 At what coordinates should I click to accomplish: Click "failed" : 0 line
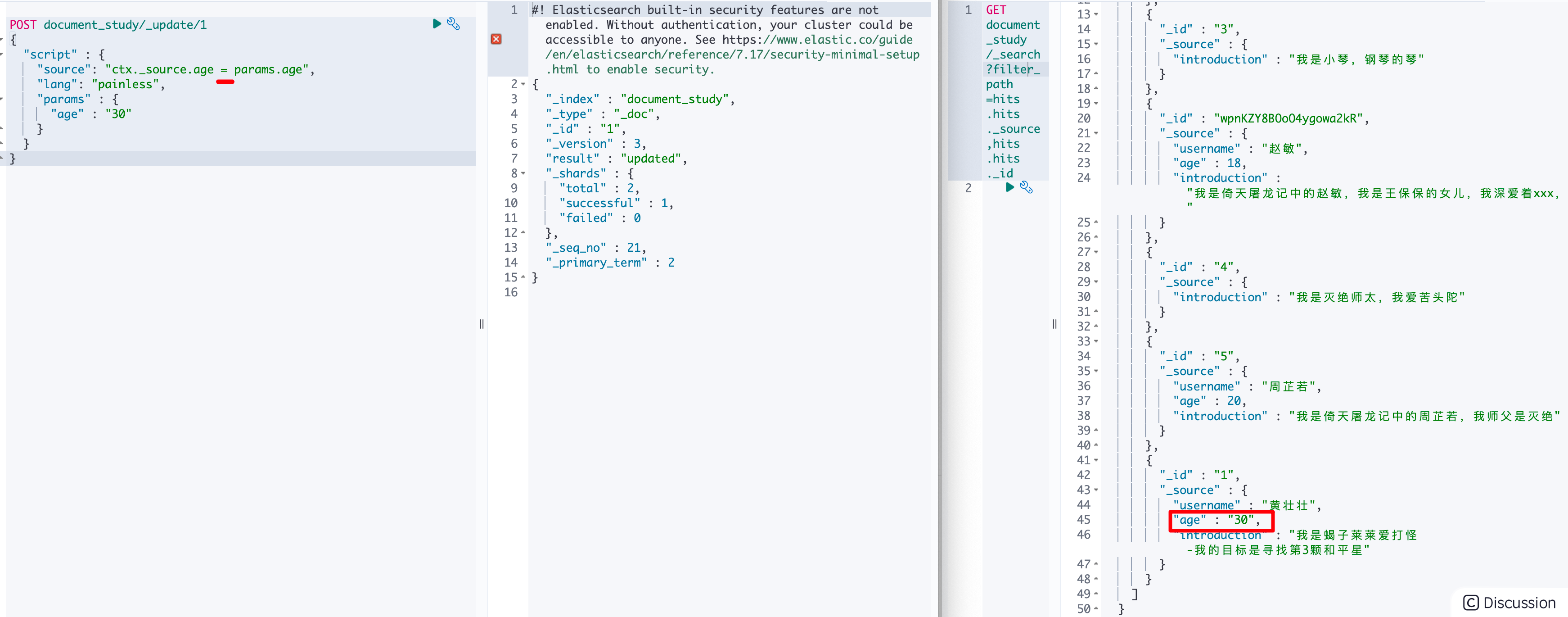599,218
